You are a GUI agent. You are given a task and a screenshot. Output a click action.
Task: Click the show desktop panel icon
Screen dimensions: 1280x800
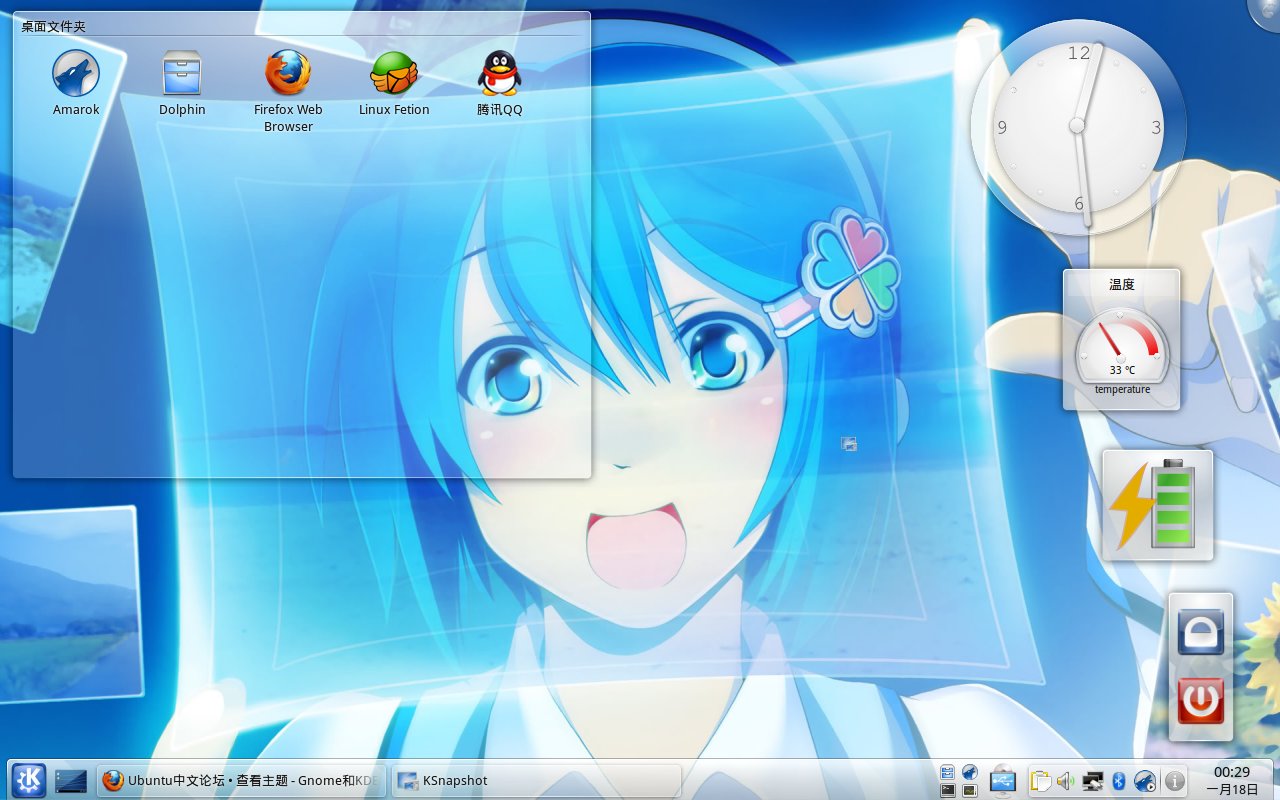click(71, 780)
